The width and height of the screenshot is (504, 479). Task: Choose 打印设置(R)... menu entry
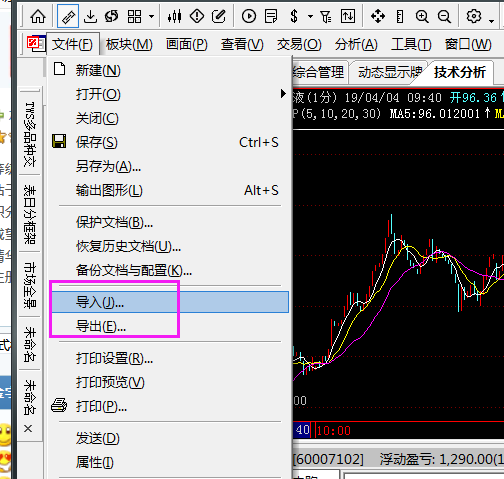click(169, 358)
